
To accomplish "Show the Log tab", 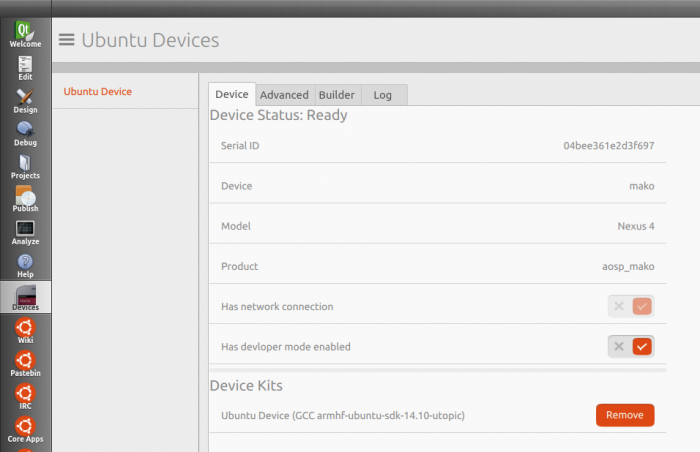I will [383, 95].
